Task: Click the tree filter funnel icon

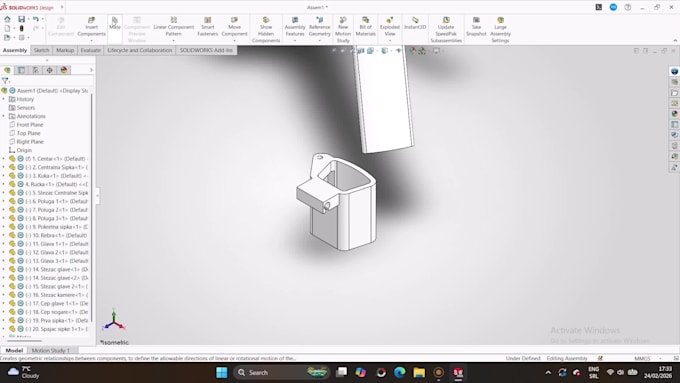Action: (5, 81)
